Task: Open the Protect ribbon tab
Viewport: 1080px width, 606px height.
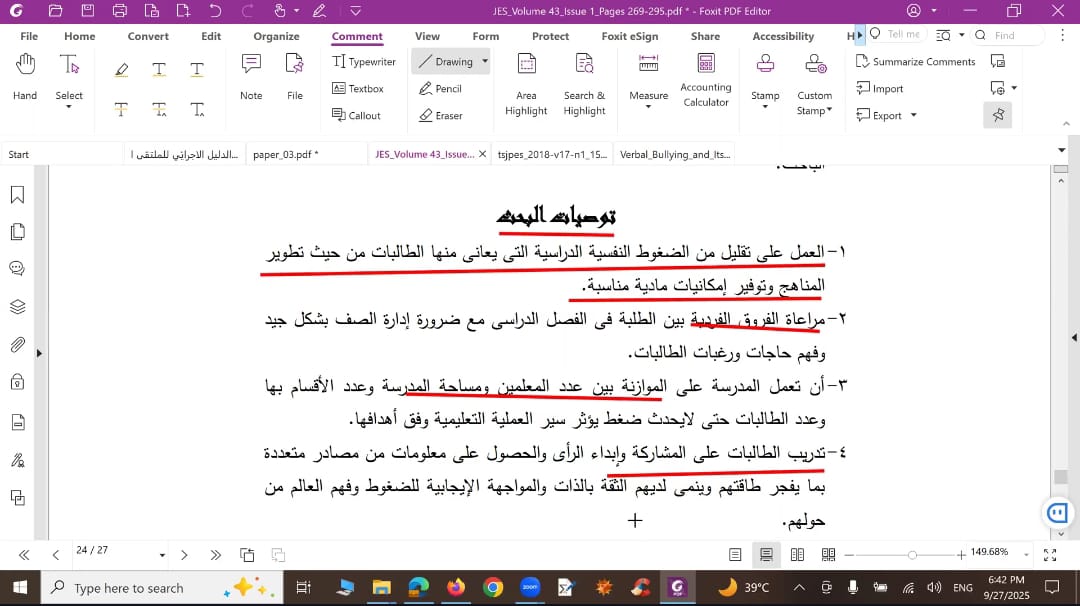Action: (550, 36)
